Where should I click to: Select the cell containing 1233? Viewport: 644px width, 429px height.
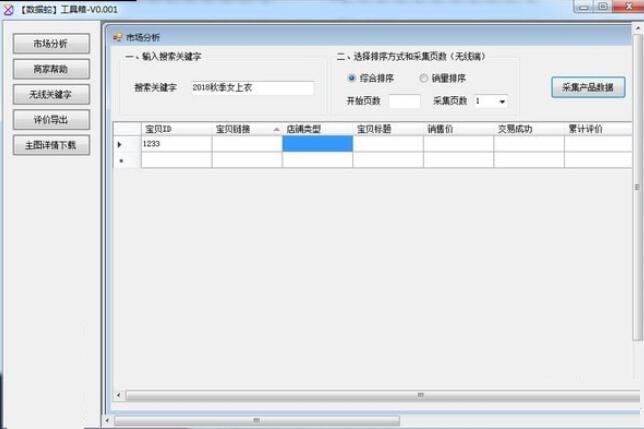[177, 144]
